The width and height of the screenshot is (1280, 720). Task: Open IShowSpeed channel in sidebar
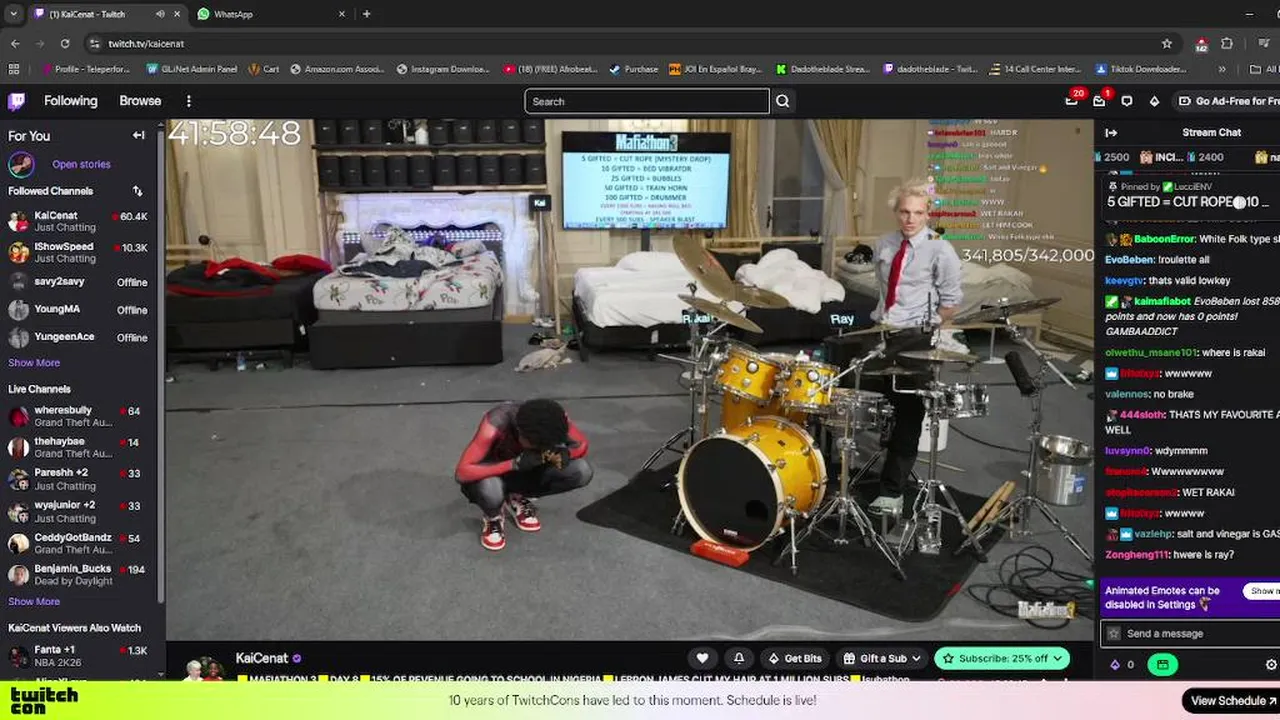[78, 252]
